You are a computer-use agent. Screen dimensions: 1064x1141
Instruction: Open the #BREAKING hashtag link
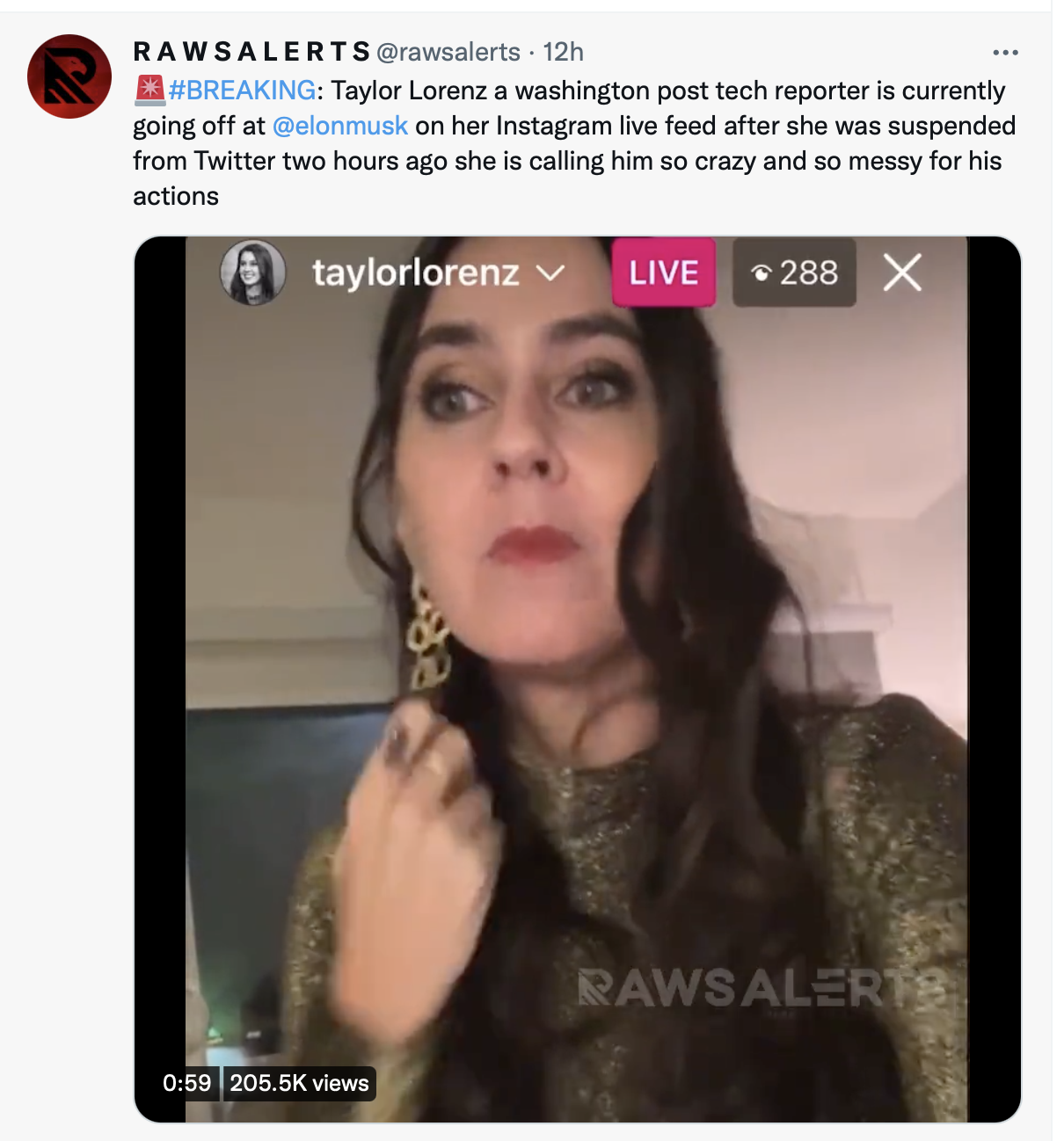[242, 91]
